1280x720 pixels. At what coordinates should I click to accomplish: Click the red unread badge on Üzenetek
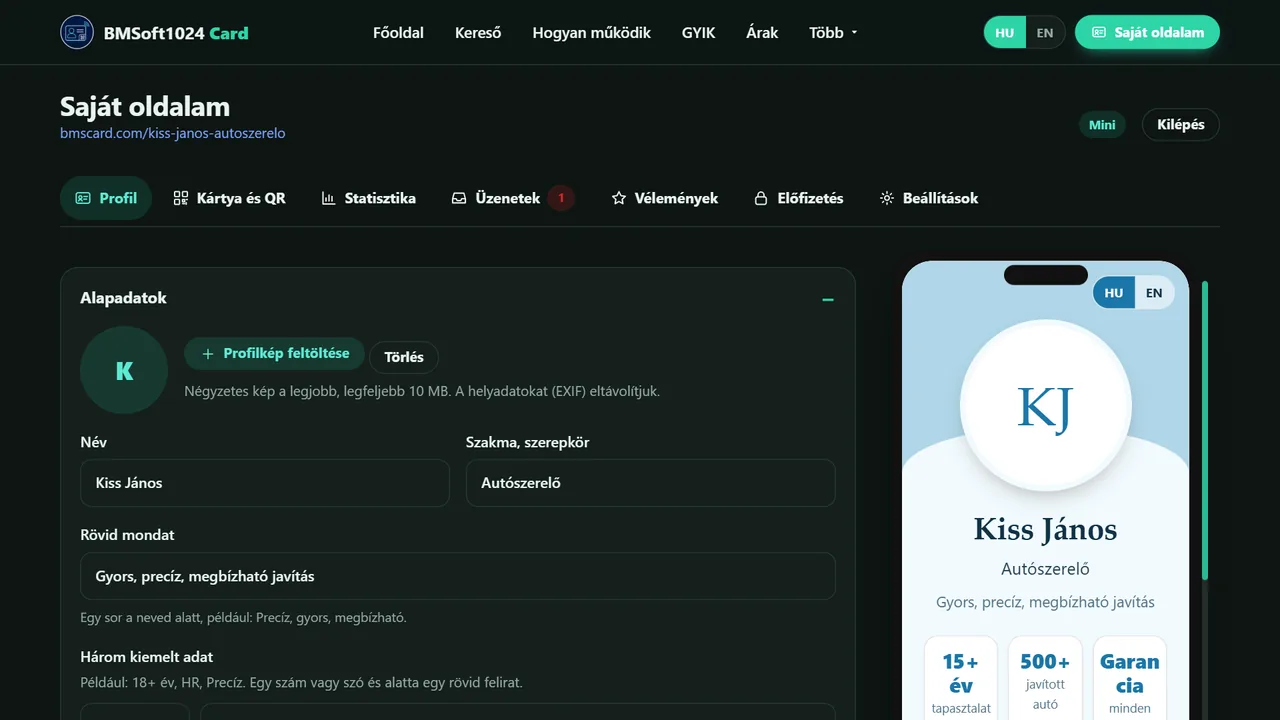click(x=561, y=198)
